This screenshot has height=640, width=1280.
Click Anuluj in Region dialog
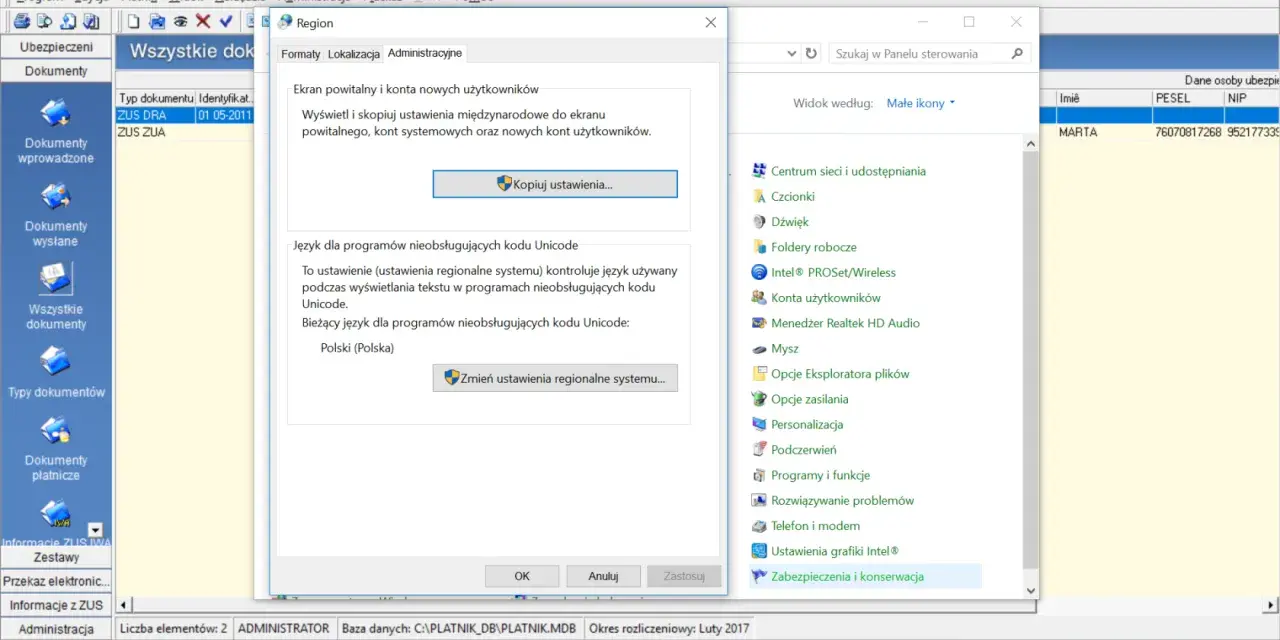603,576
